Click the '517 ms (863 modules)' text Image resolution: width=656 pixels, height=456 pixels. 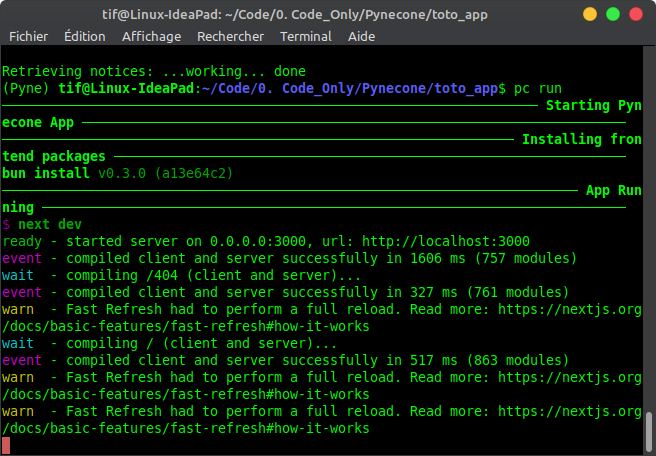489,360
